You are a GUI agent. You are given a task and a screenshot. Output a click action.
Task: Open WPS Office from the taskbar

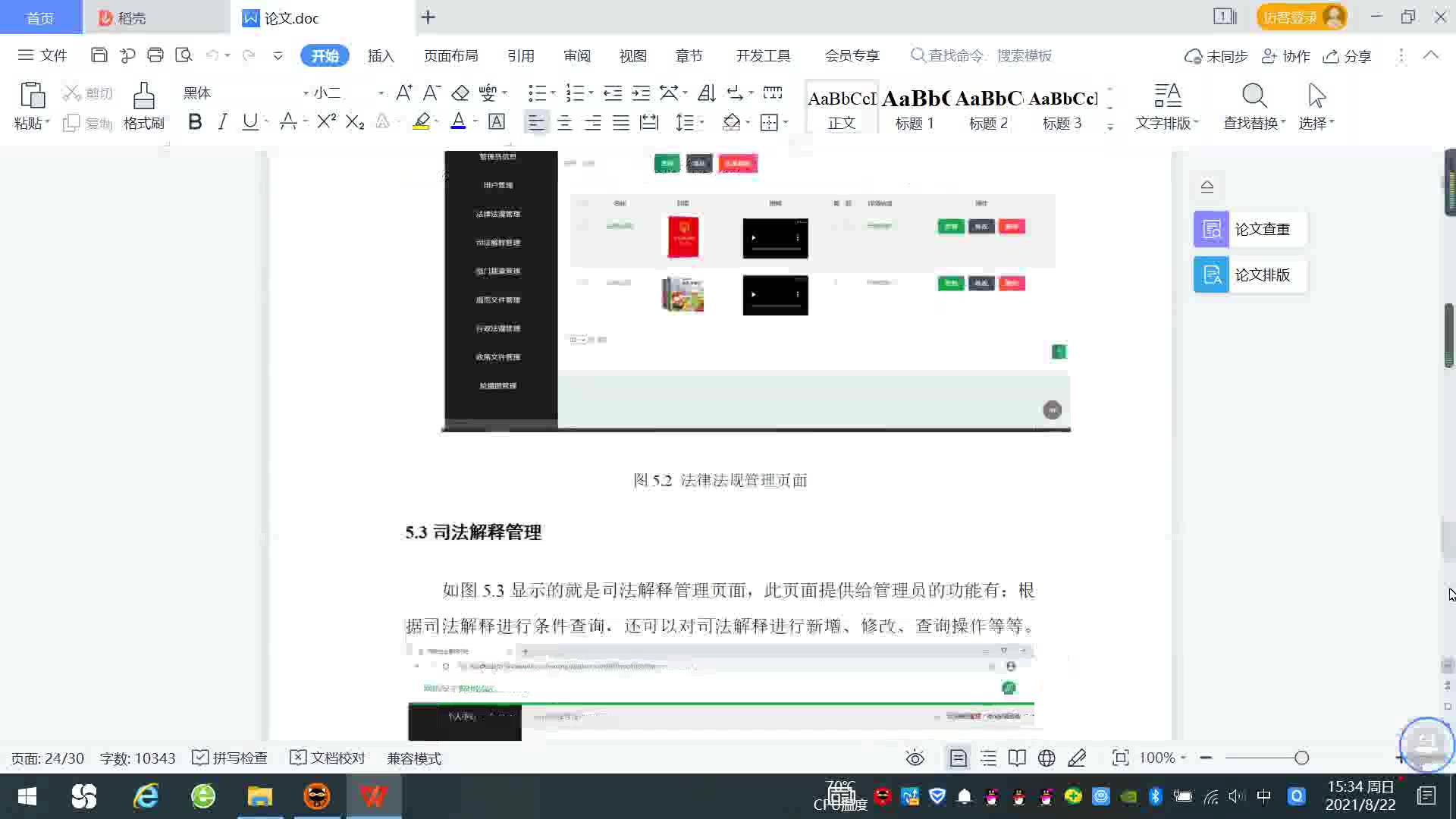[x=373, y=796]
